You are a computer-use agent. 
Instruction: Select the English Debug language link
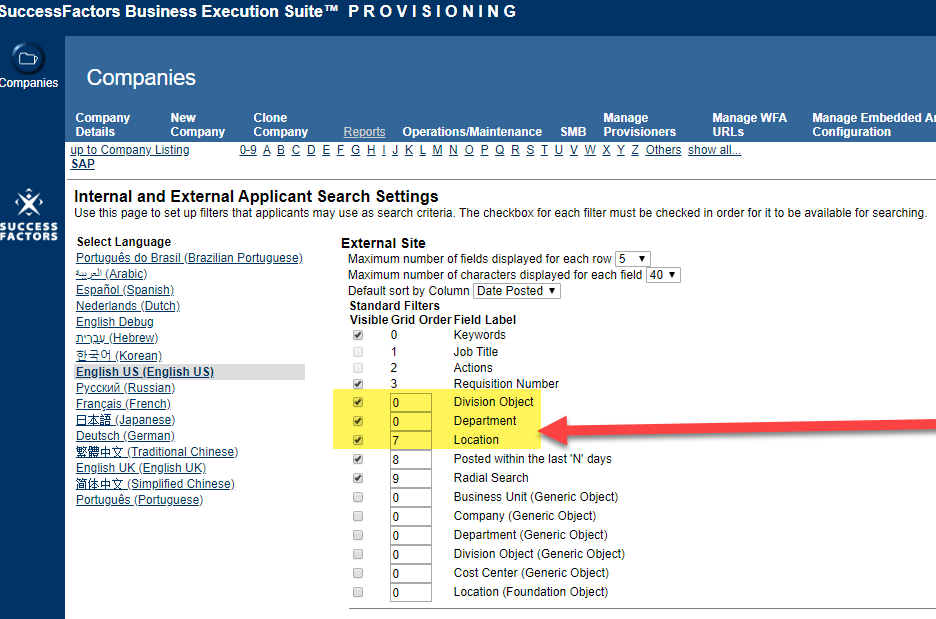tap(115, 322)
